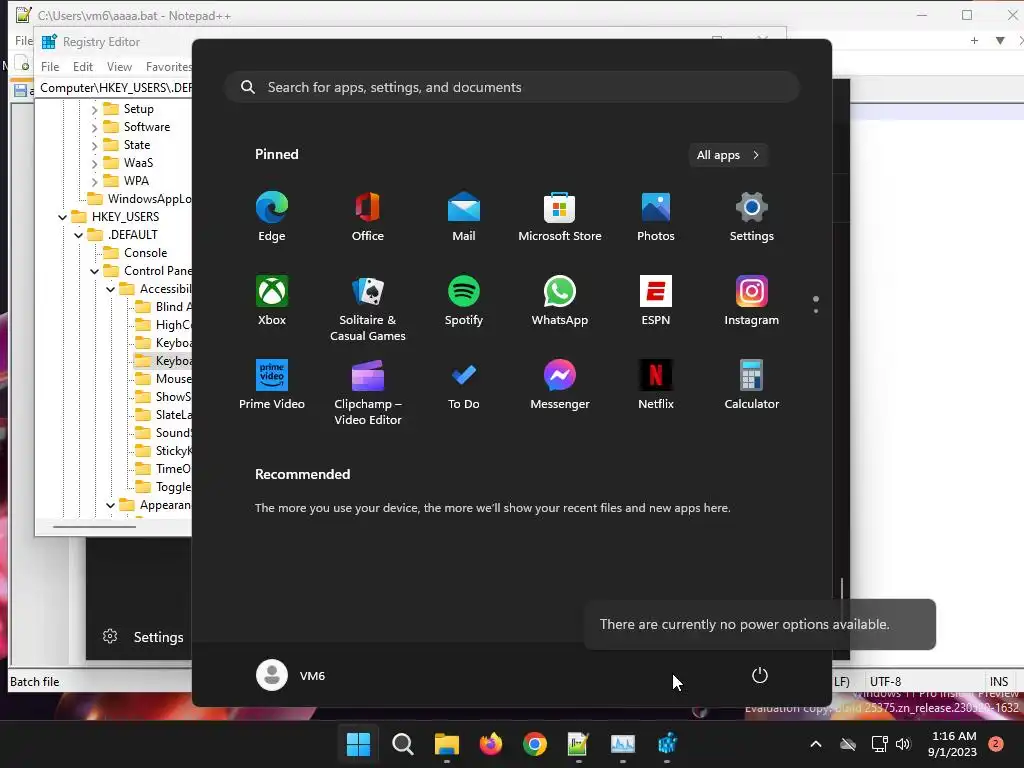Launch Prime Video
Viewport: 1024px width, 768px height.
272,385
